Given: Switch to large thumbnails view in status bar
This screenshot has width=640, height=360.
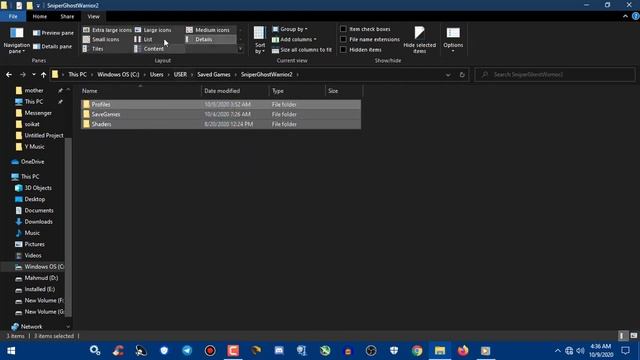Looking at the screenshot, I should coord(633,336).
